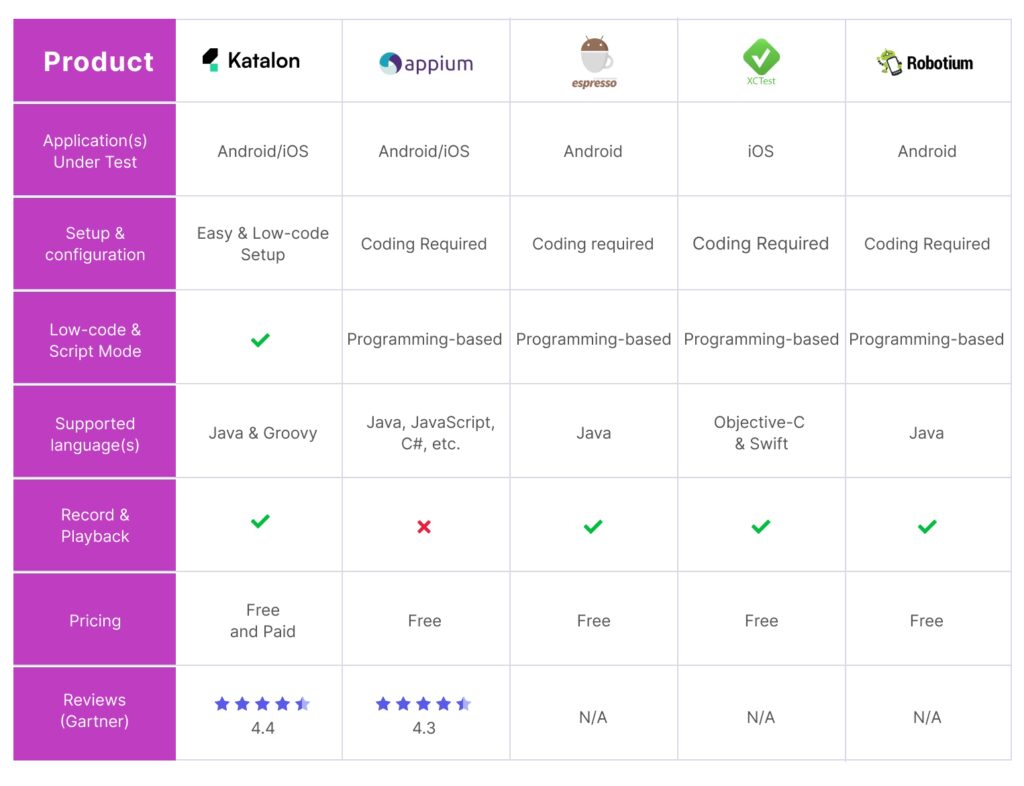Select the Supported language(s) row header
Image resolution: width=1024 pixels, height=786 pixels.
click(x=95, y=434)
